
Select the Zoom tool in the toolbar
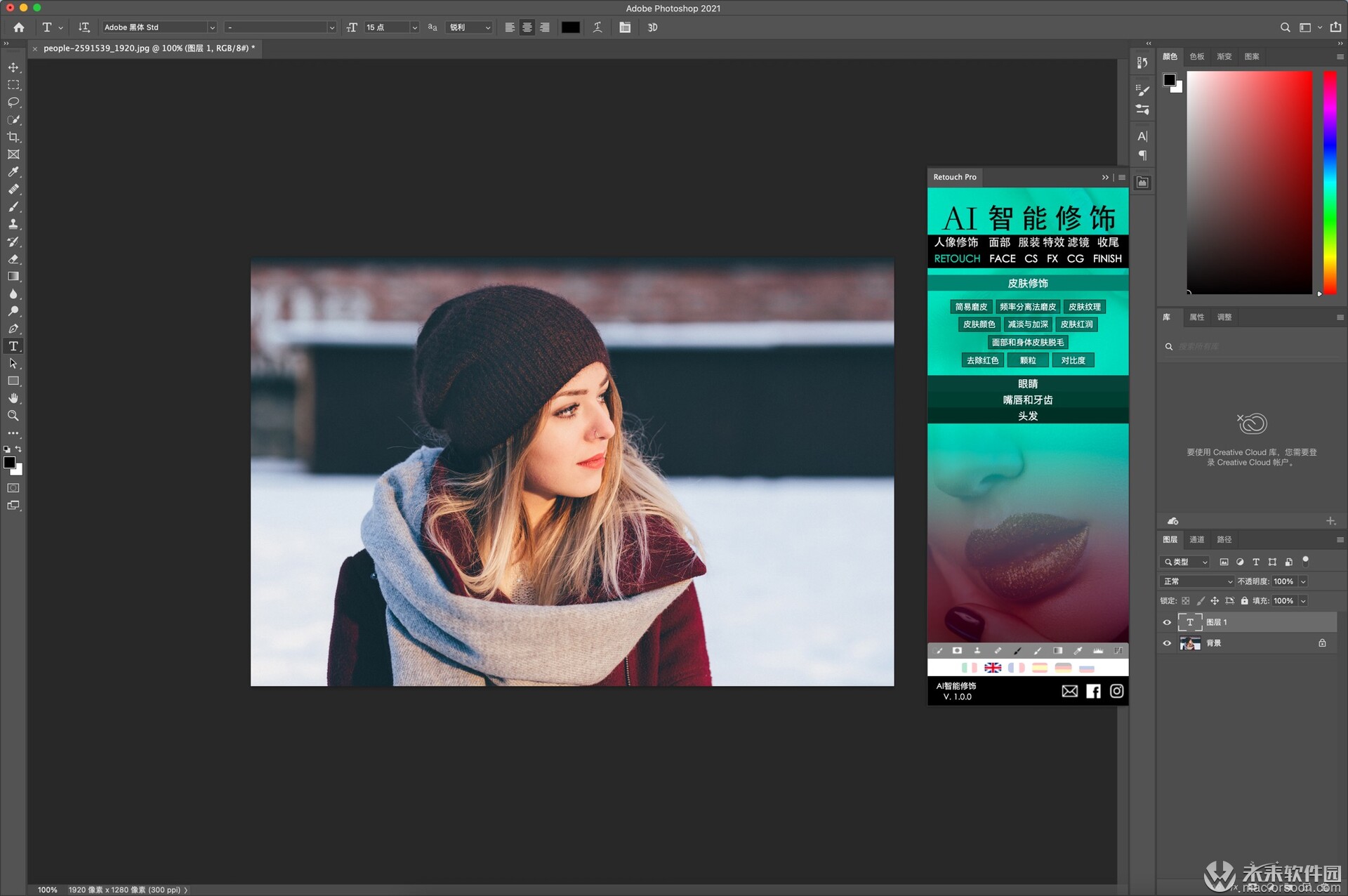click(x=13, y=416)
